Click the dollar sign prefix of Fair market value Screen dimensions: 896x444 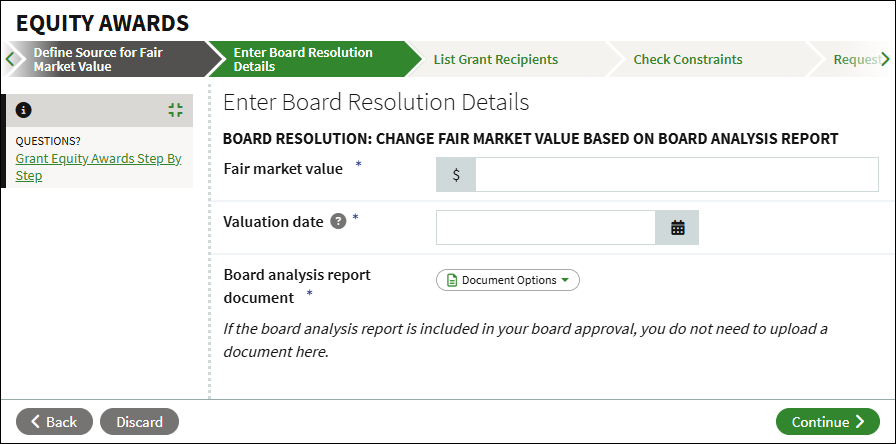[456, 174]
